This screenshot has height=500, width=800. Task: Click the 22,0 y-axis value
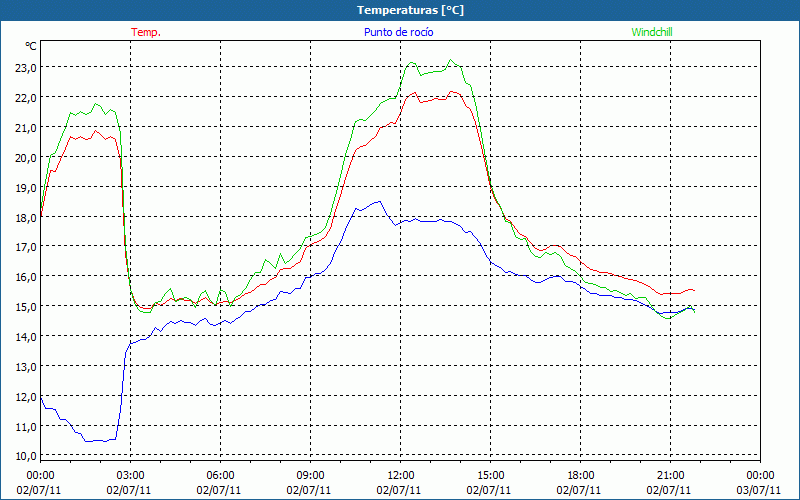(26, 98)
